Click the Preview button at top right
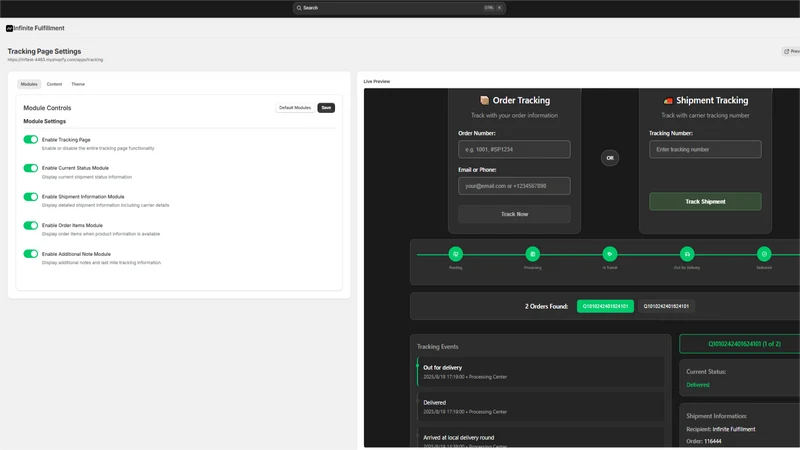800x450 pixels. [x=791, y=51]
